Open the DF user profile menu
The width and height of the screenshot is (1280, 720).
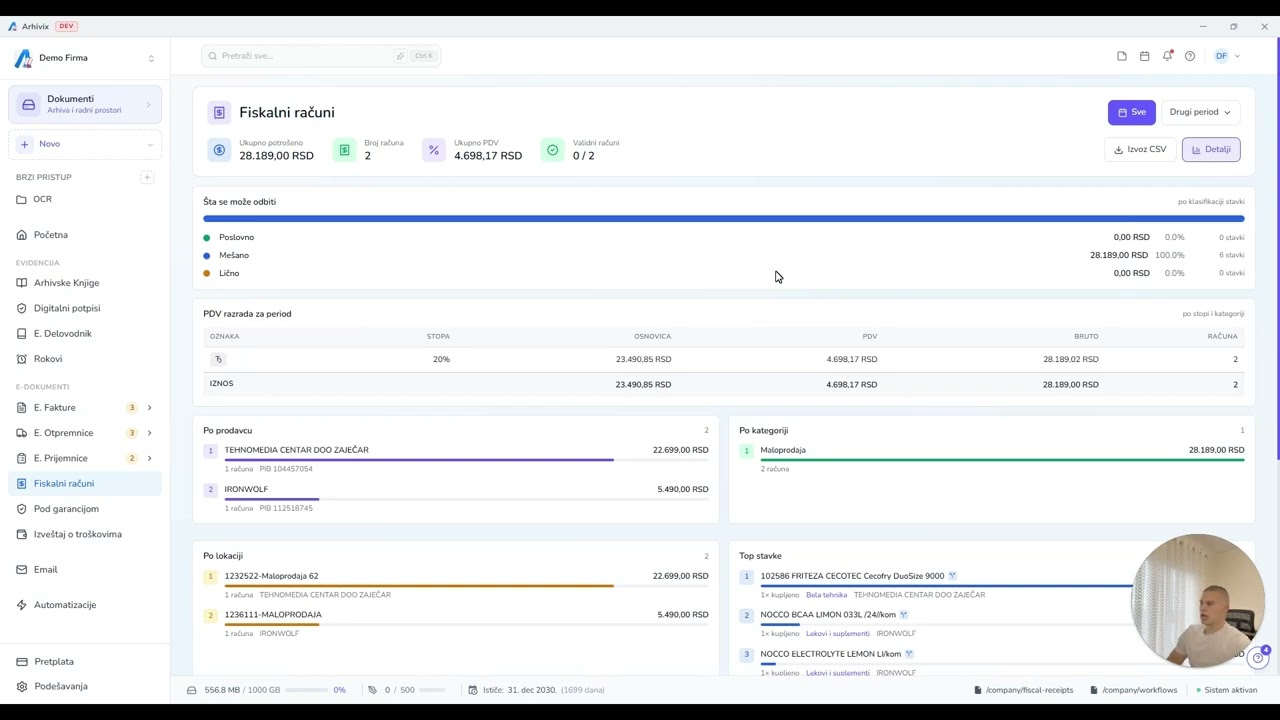point(1227,56)
